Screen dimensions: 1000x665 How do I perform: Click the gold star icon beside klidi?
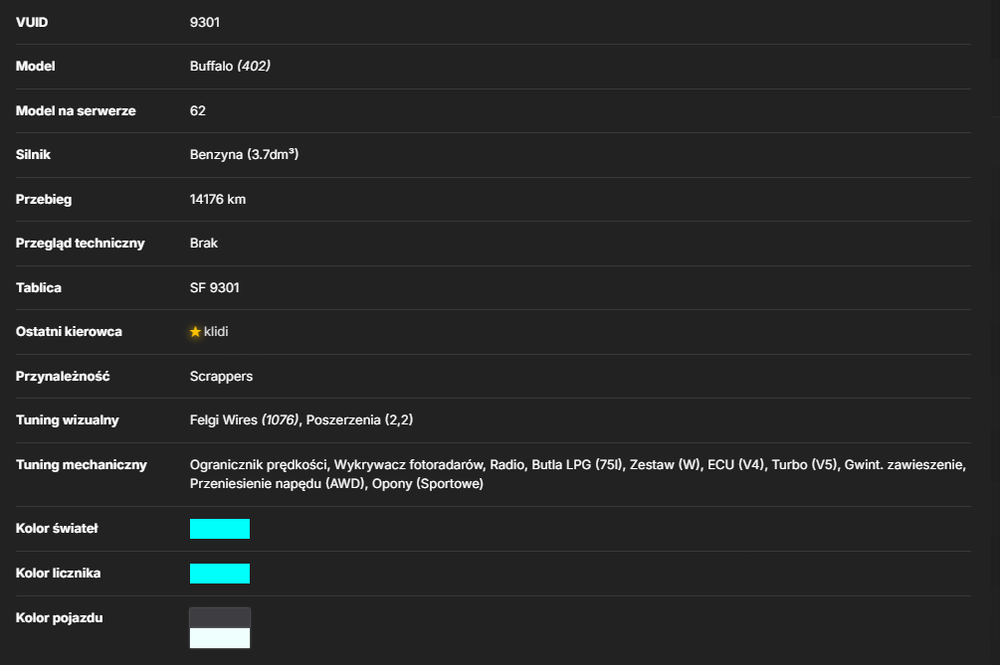pyautogui.click(x=195, y=332)
